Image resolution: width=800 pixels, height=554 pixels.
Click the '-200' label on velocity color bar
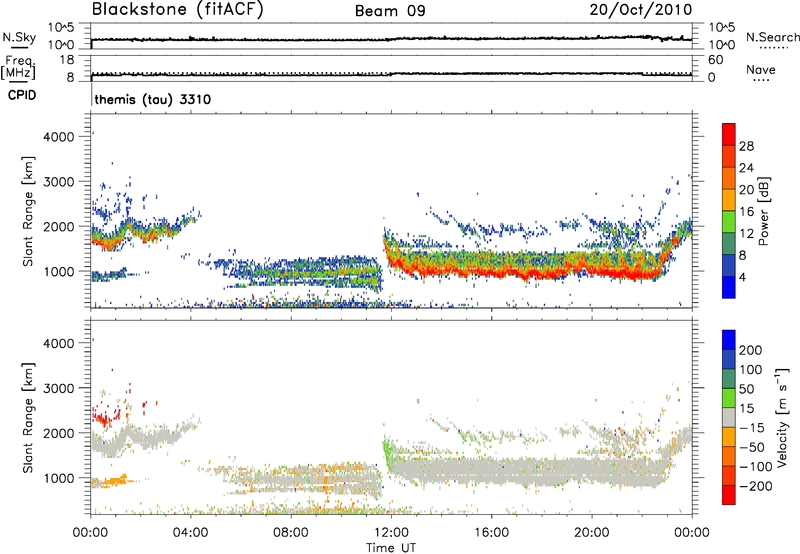click(756, 486)
